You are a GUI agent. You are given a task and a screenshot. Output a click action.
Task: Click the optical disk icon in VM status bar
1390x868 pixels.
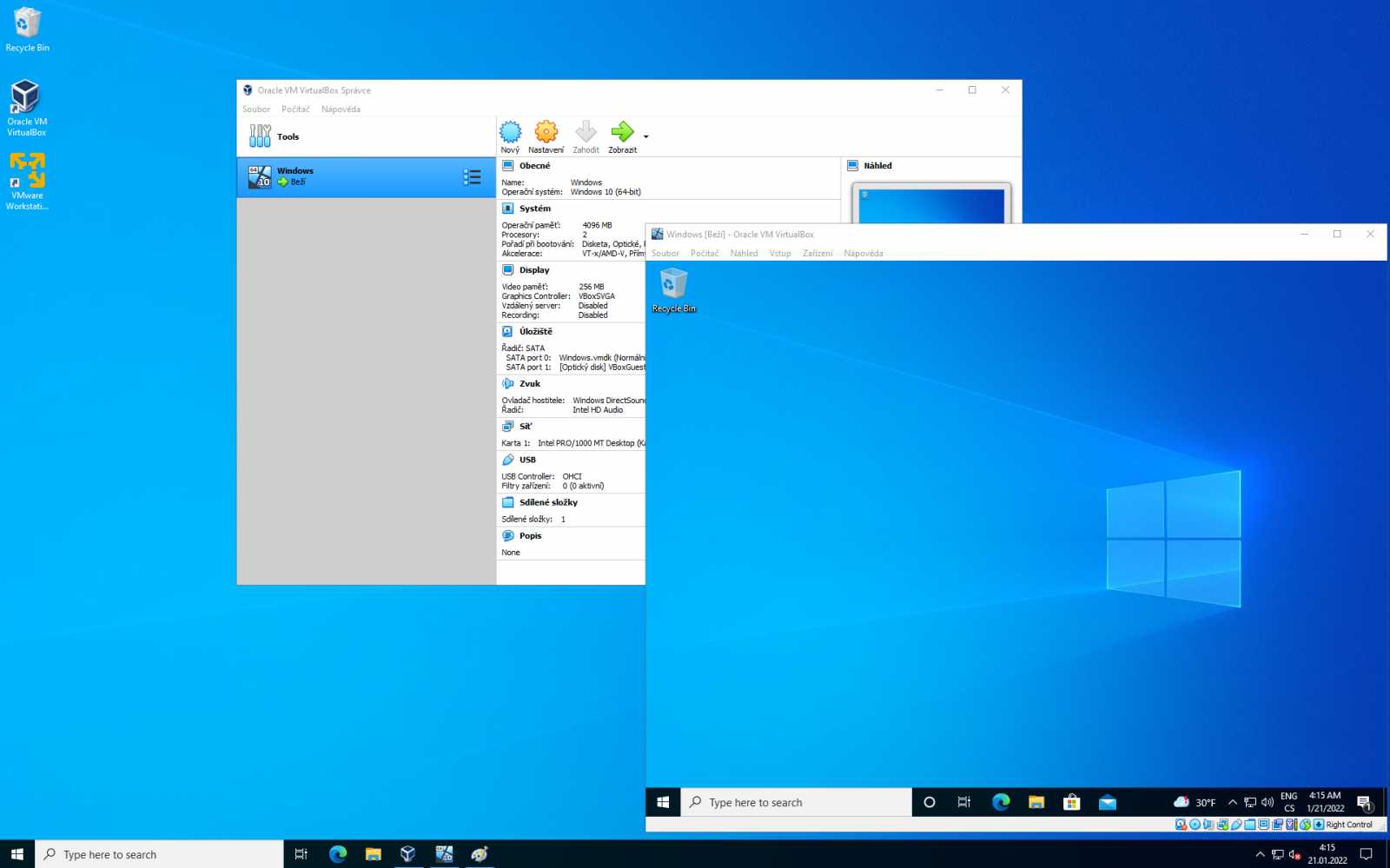[1195, 825]
